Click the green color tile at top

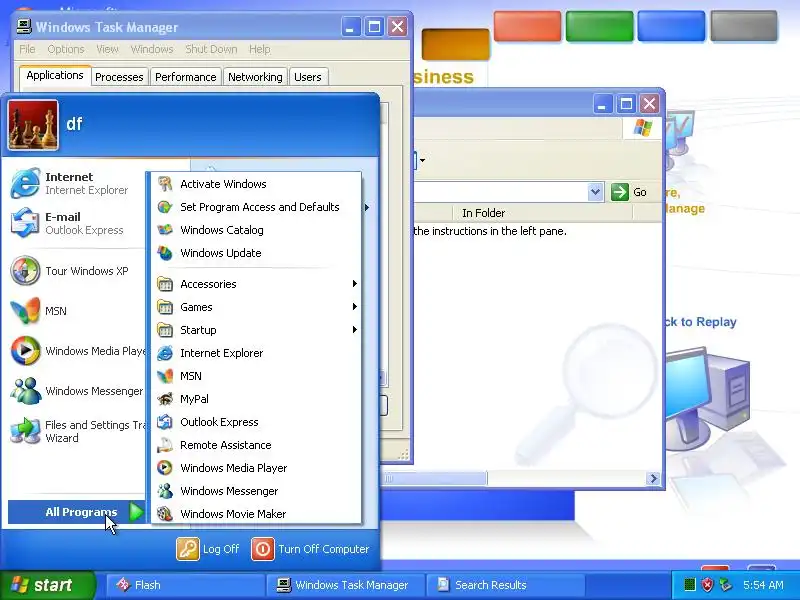pos(599,26)
